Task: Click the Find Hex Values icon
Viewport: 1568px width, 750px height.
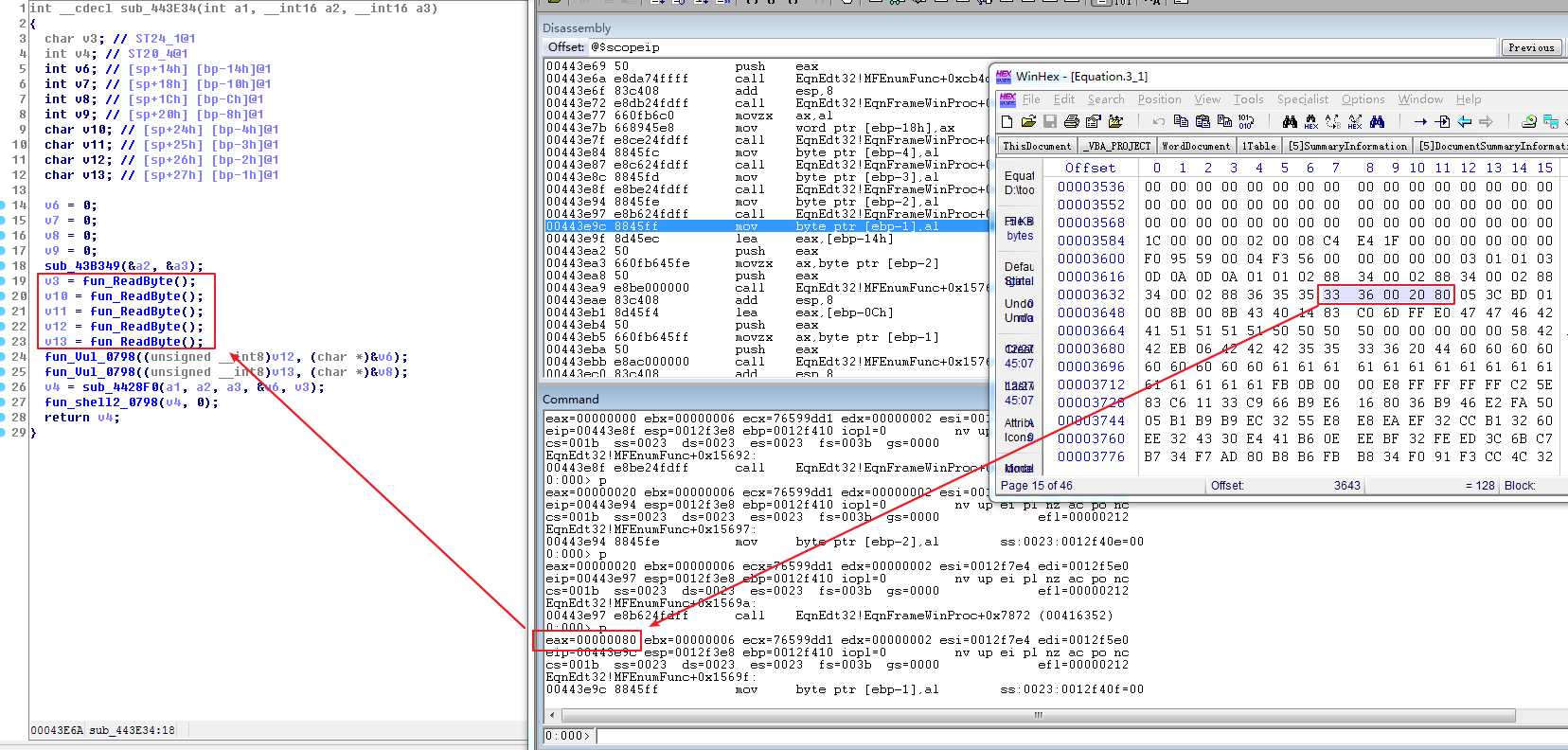Action: [1310, 121]
